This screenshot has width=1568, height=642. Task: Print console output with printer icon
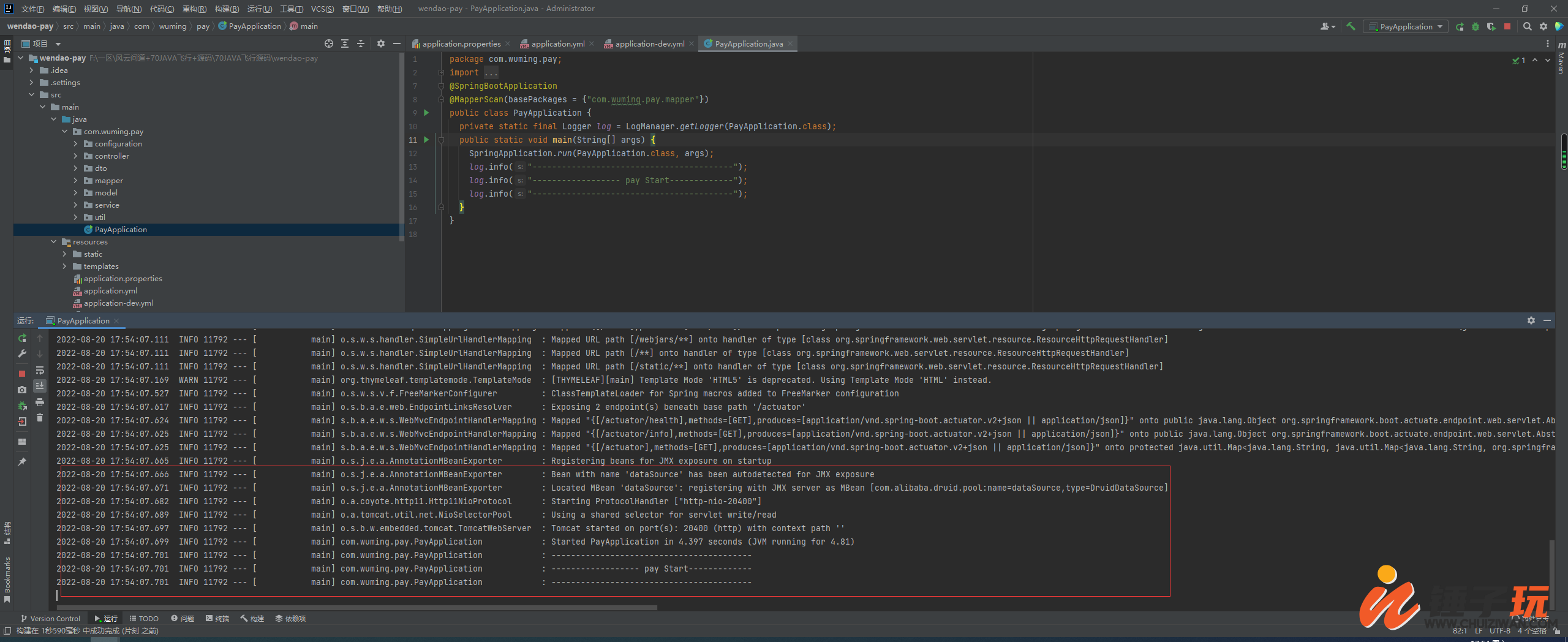click(x=40, y=402)
